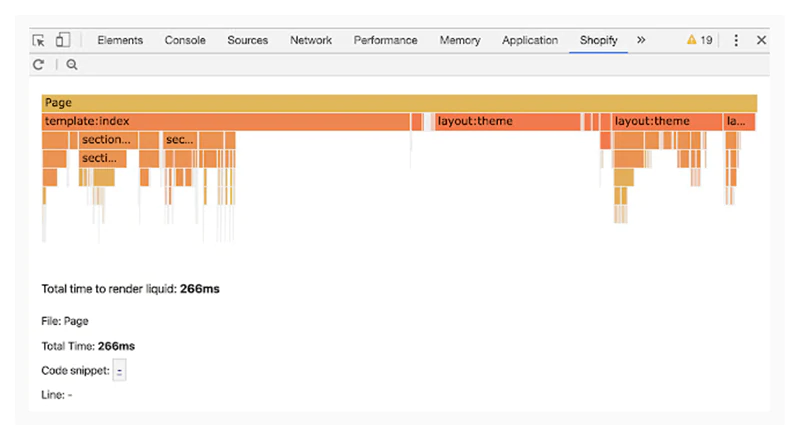Open the Console tab
800x440 pixels.
tap(185, 40)
